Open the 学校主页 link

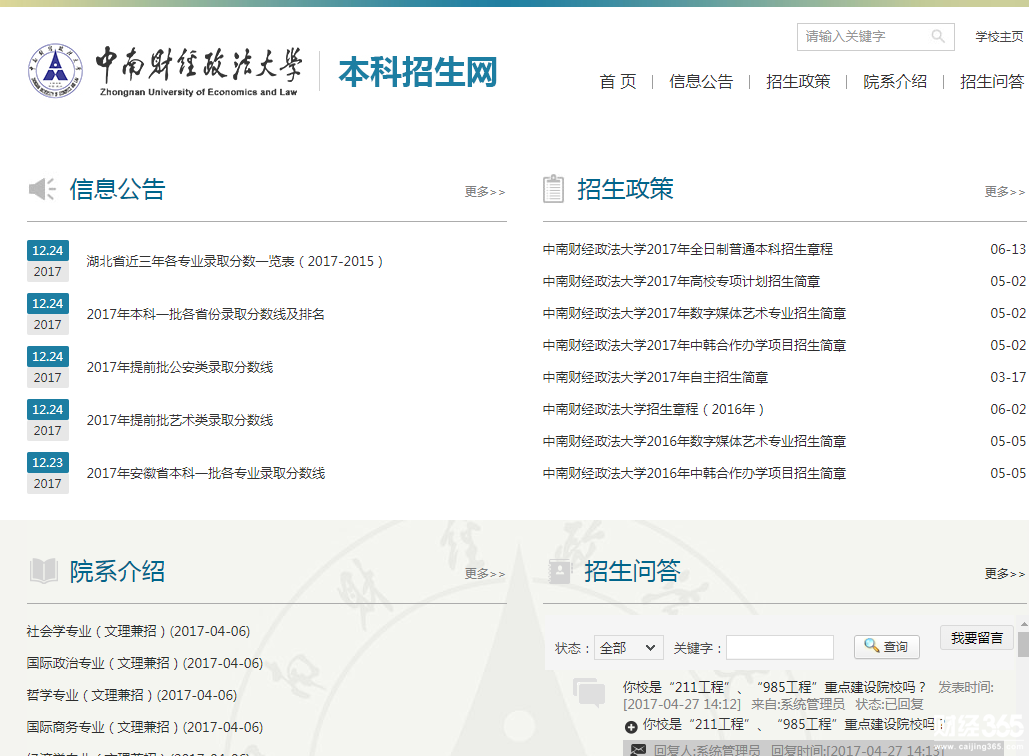tap(999, 37)
